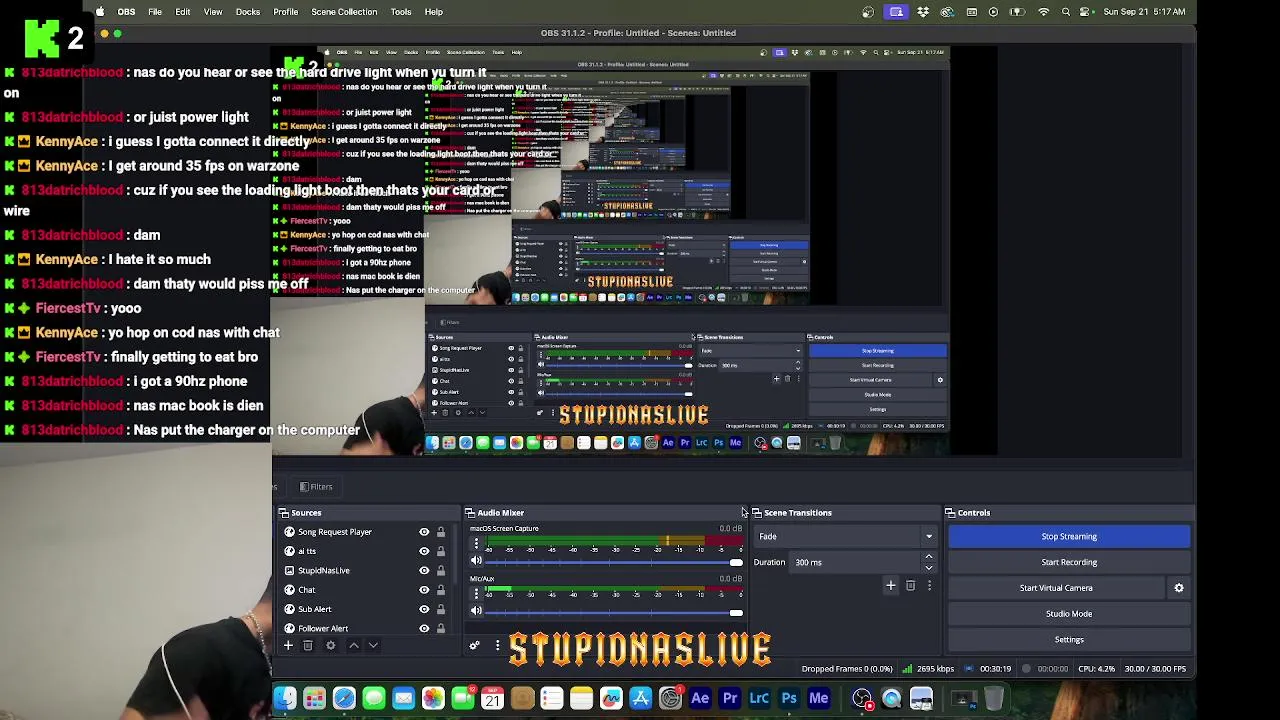Click Start Recording button

[1069, 562]
